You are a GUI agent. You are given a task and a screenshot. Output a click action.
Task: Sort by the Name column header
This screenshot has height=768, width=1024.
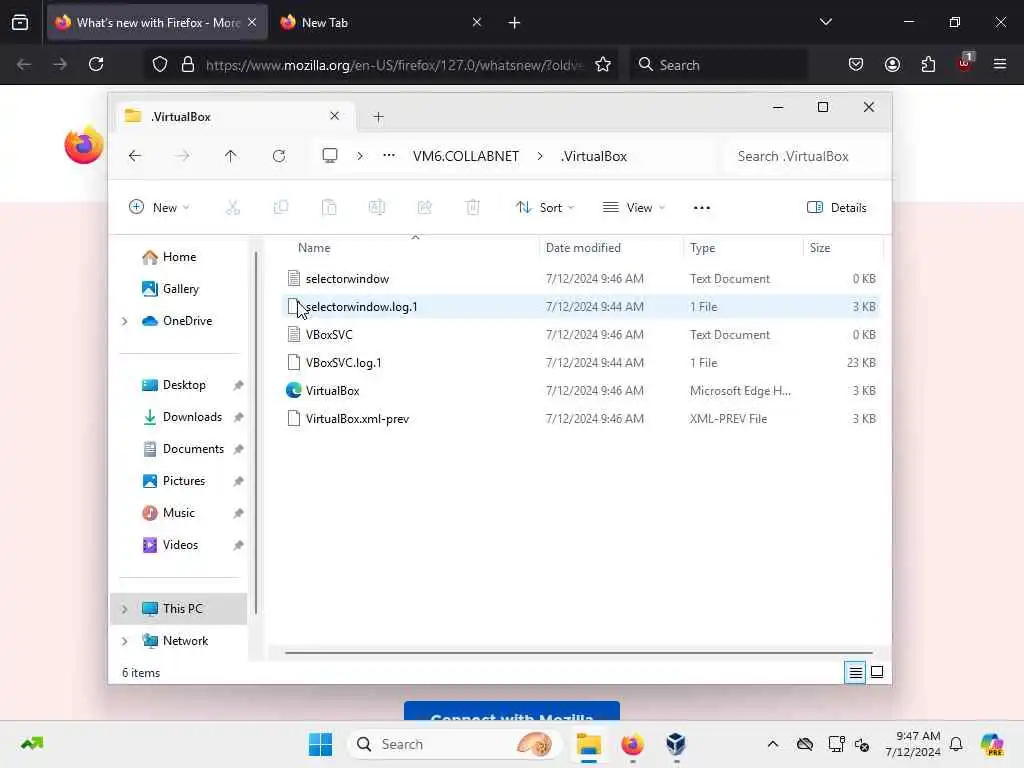coord(314,248)
